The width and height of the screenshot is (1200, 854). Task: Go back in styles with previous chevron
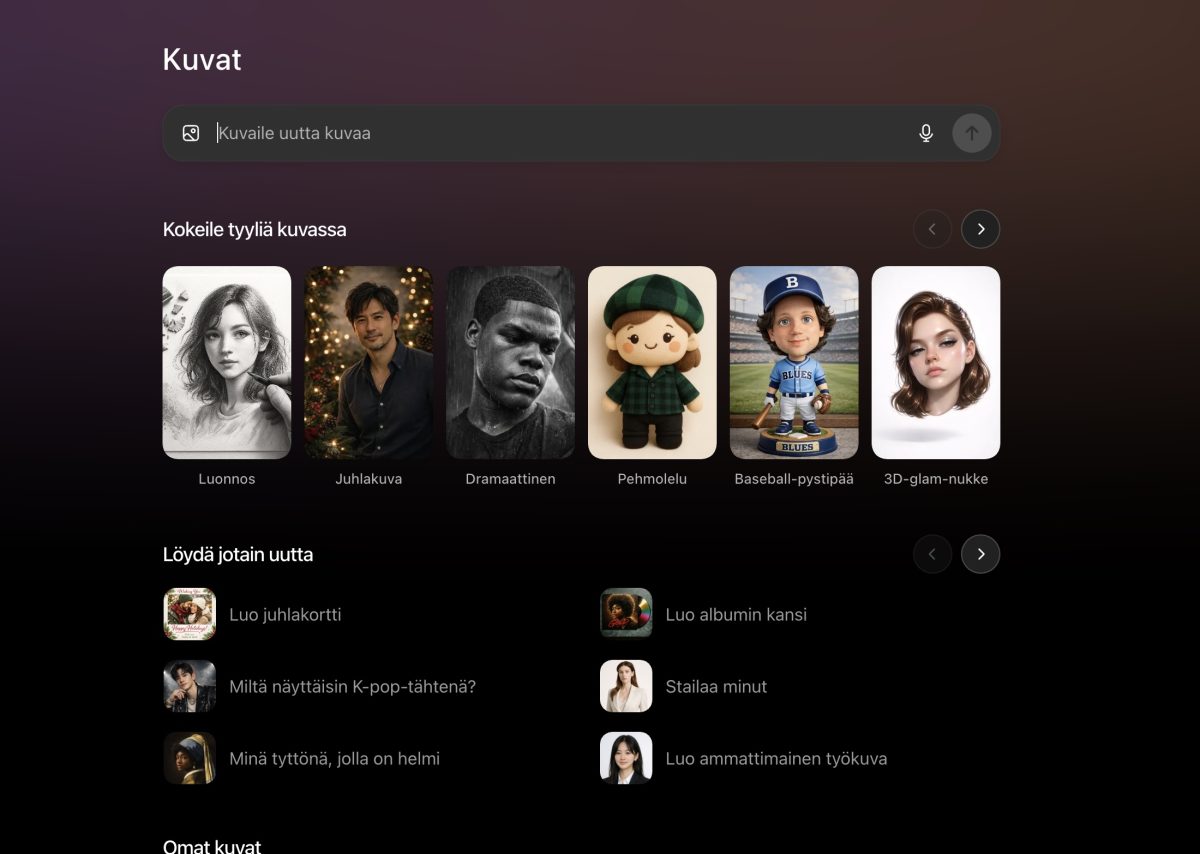(932, 229)
